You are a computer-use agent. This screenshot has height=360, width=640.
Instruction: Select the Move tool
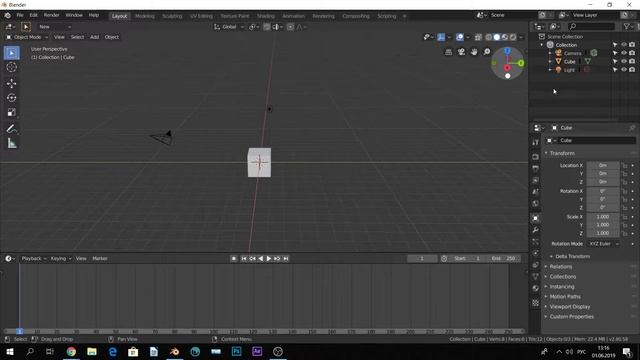click(11, 83)
